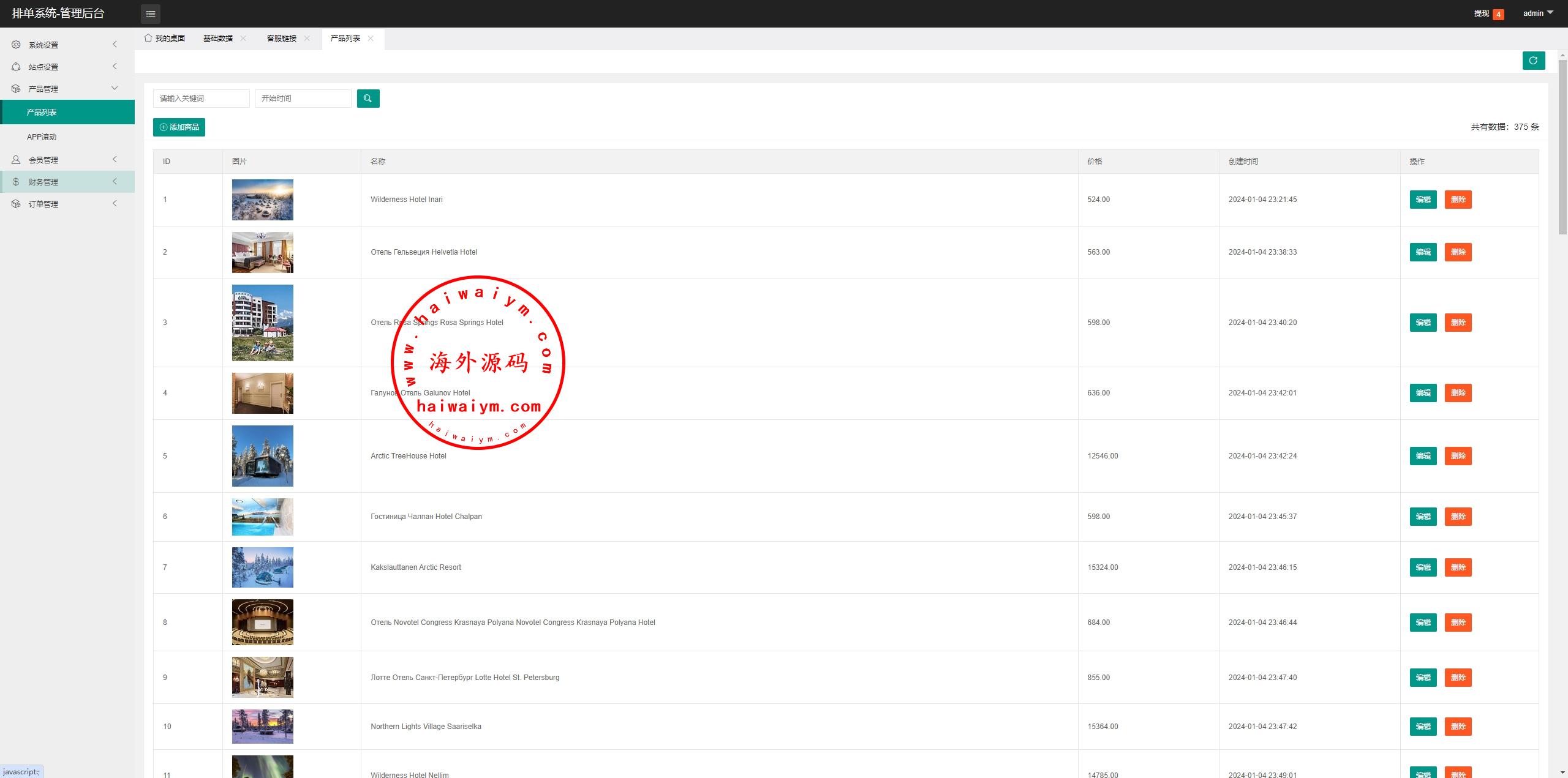Viewport: 1568px width, 778px height.
Task: Close the 产品列表 tab with X
Action: 371,38
